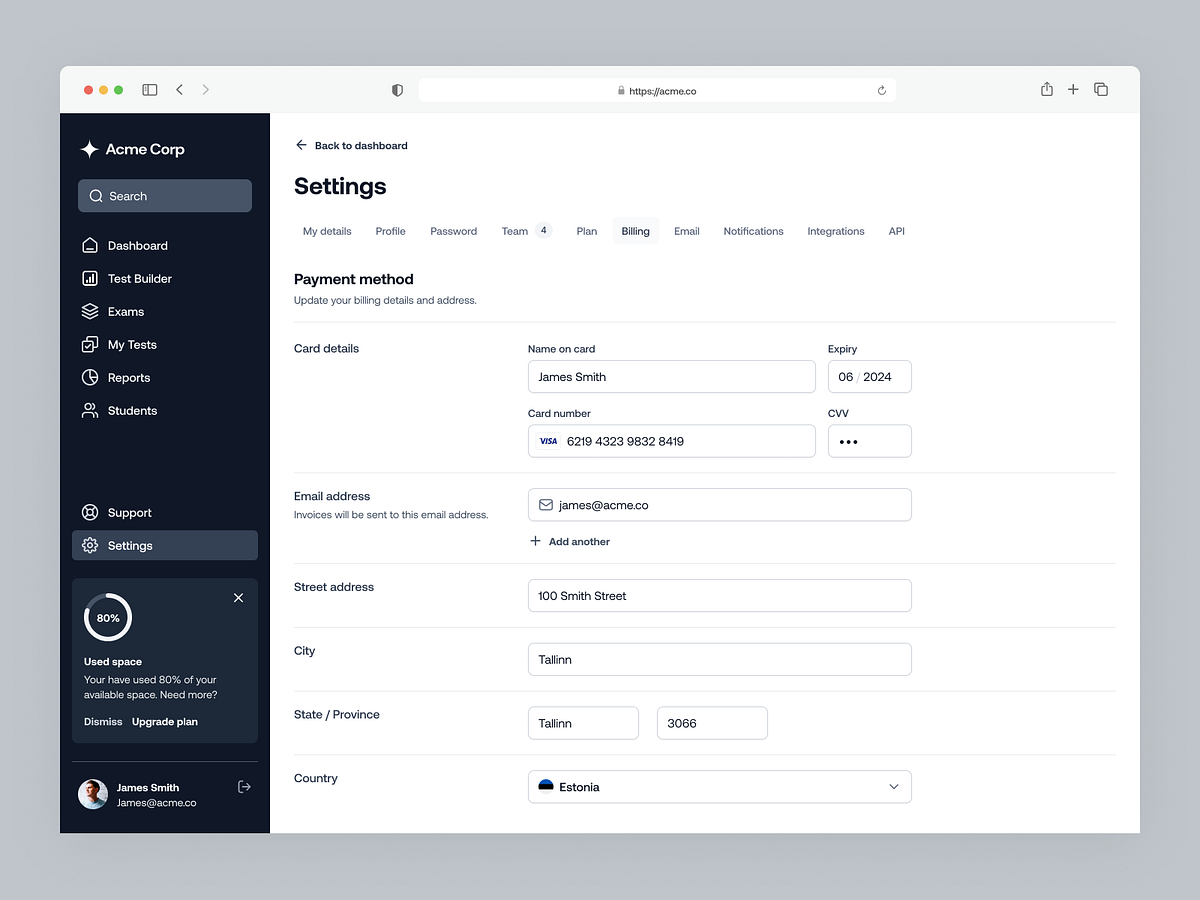This screenshot has width=1200, height=900.
Task: Click Add another email address
Action: point(569,541)
